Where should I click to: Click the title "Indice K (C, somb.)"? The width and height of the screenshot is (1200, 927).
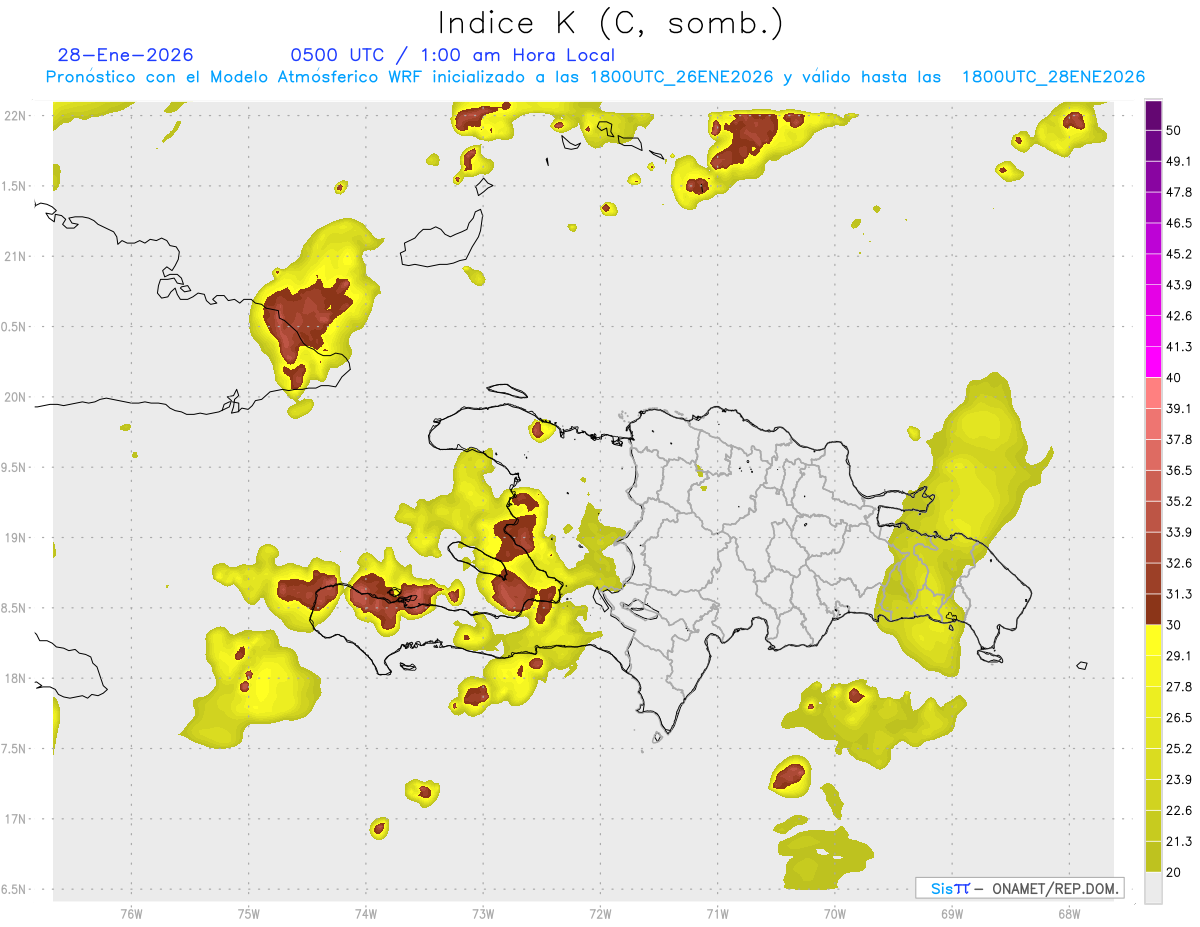pos(611,24)
